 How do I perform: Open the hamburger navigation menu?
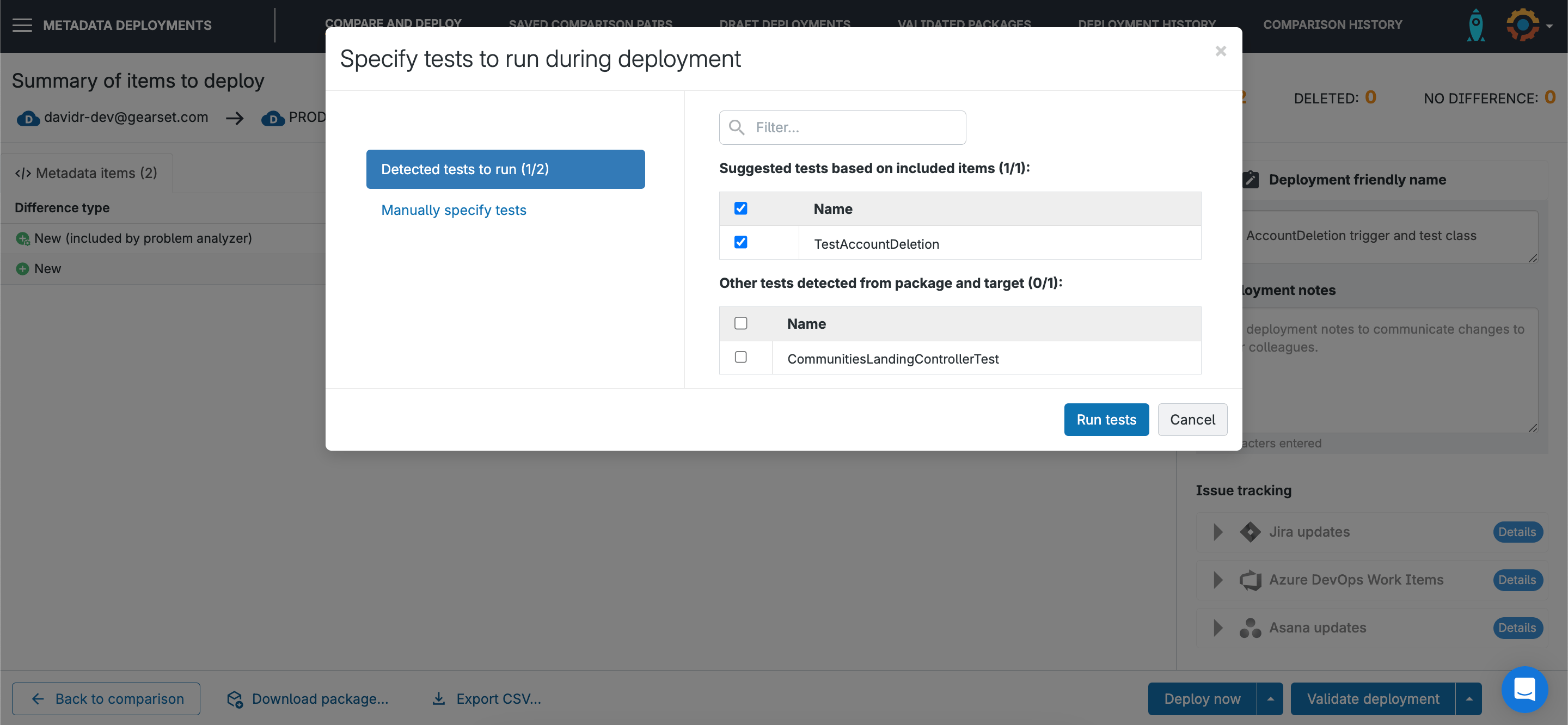pos(22,25)
